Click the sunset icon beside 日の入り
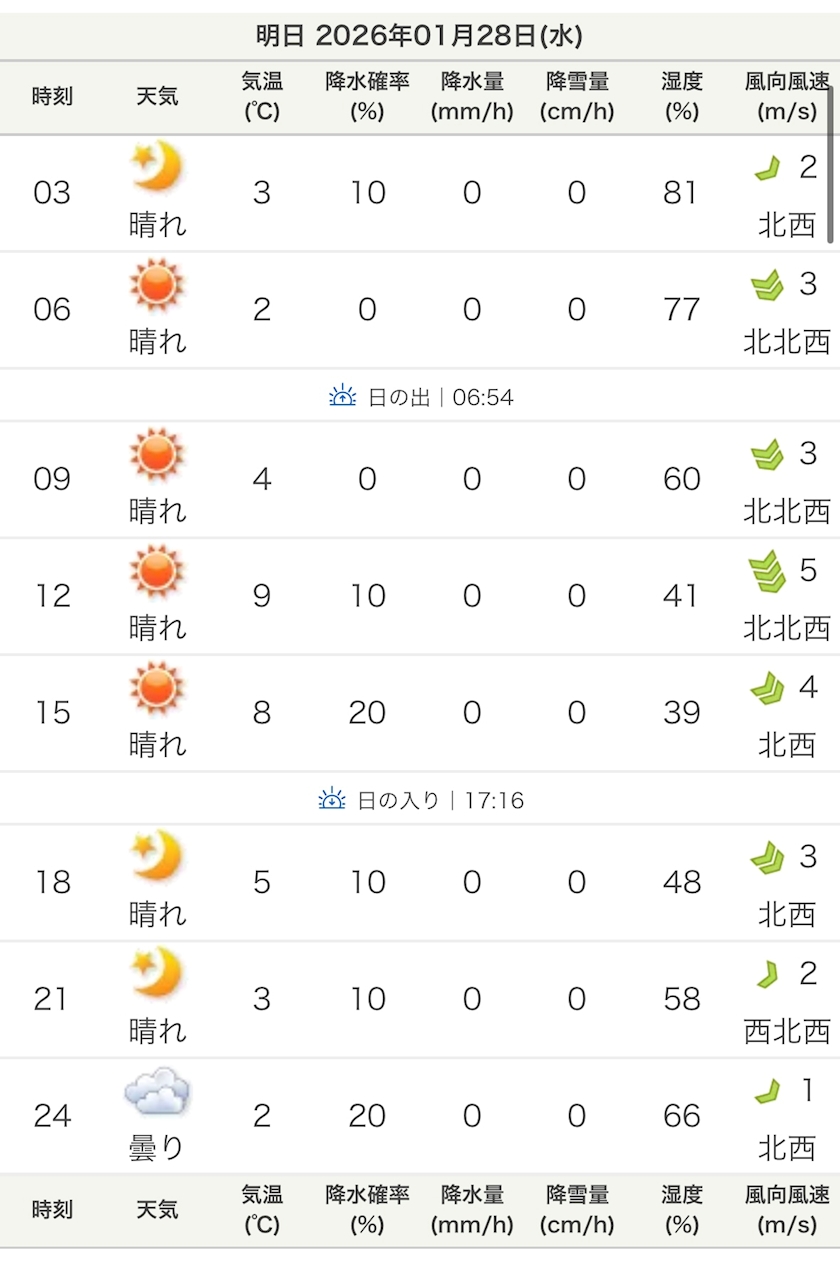This screenshot has height=1268, width=840. pyautogui.click(x=332, y=800)
